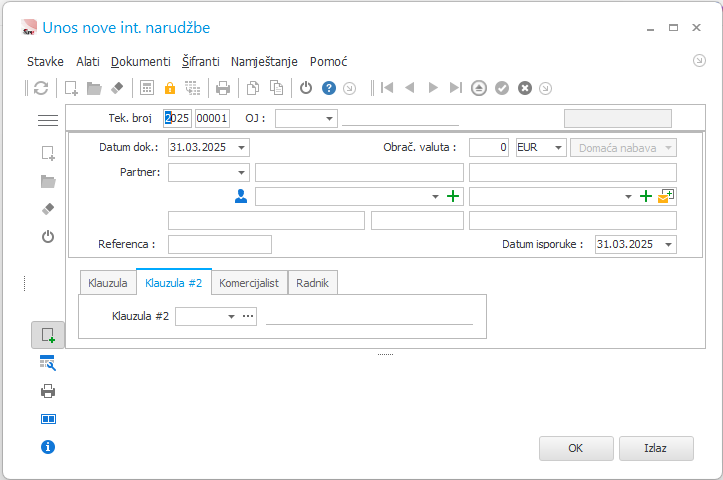Click the power icon in top toolbar

306,88
